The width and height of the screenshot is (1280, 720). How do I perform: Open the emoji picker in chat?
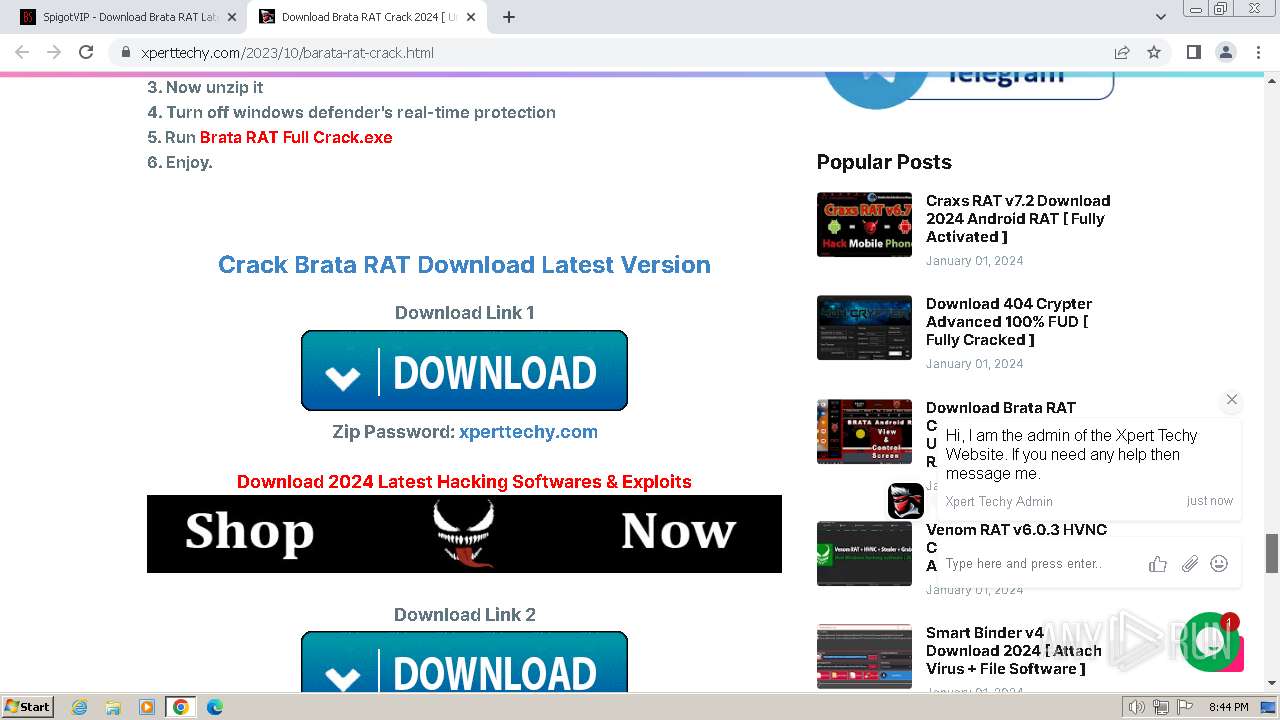1219,564
